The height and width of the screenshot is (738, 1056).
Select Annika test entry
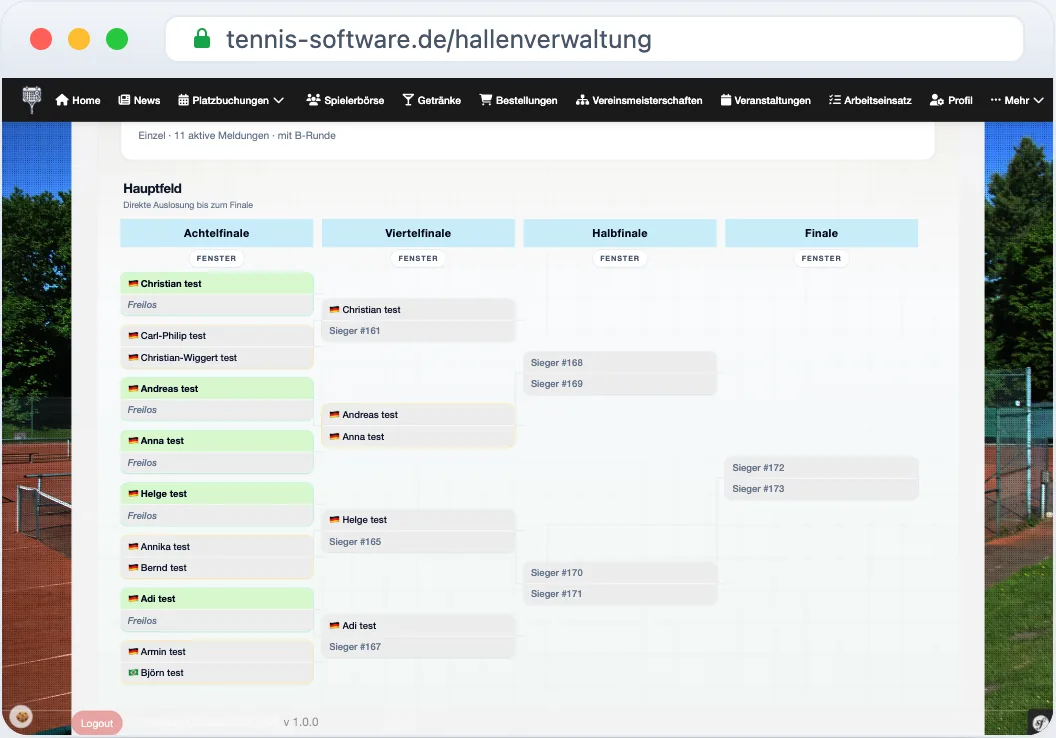[217, 547]
